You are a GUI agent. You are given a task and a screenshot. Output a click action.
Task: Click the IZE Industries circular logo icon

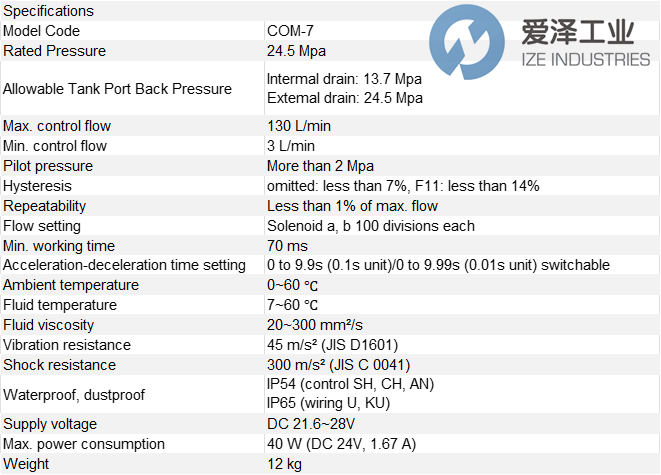[x=463, y=46]
